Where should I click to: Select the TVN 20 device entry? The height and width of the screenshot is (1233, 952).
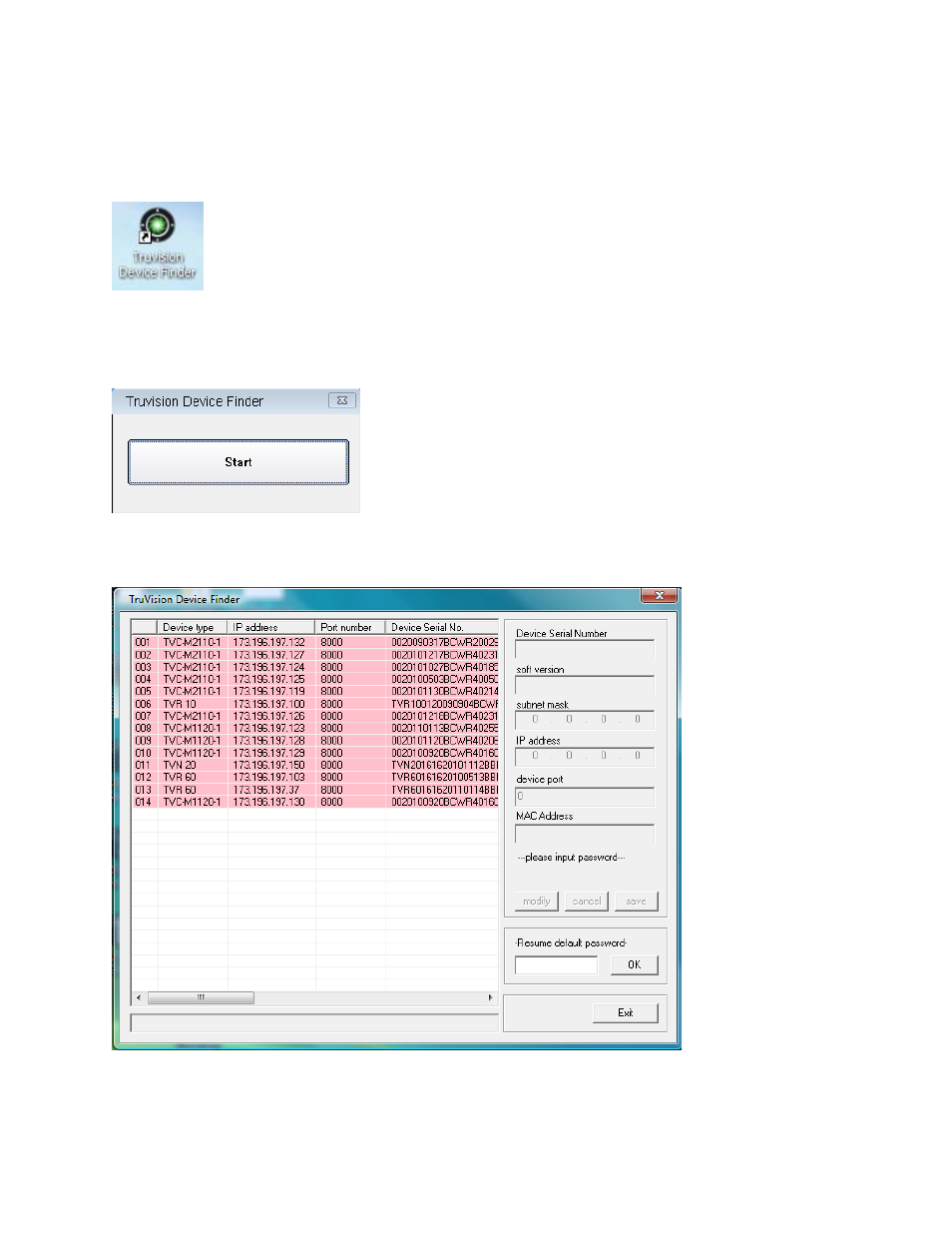pos(180,765)
